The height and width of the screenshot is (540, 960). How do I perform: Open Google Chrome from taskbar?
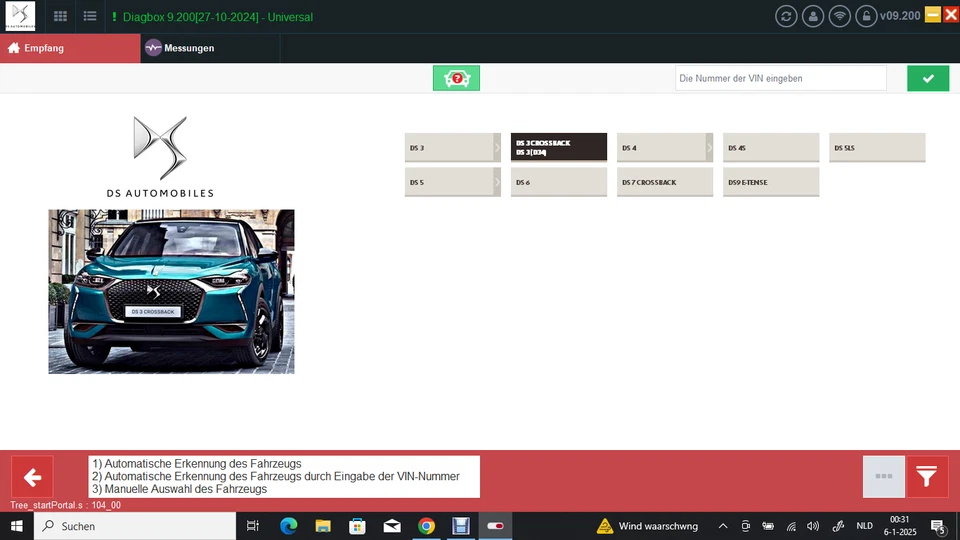tap(427, 526)
